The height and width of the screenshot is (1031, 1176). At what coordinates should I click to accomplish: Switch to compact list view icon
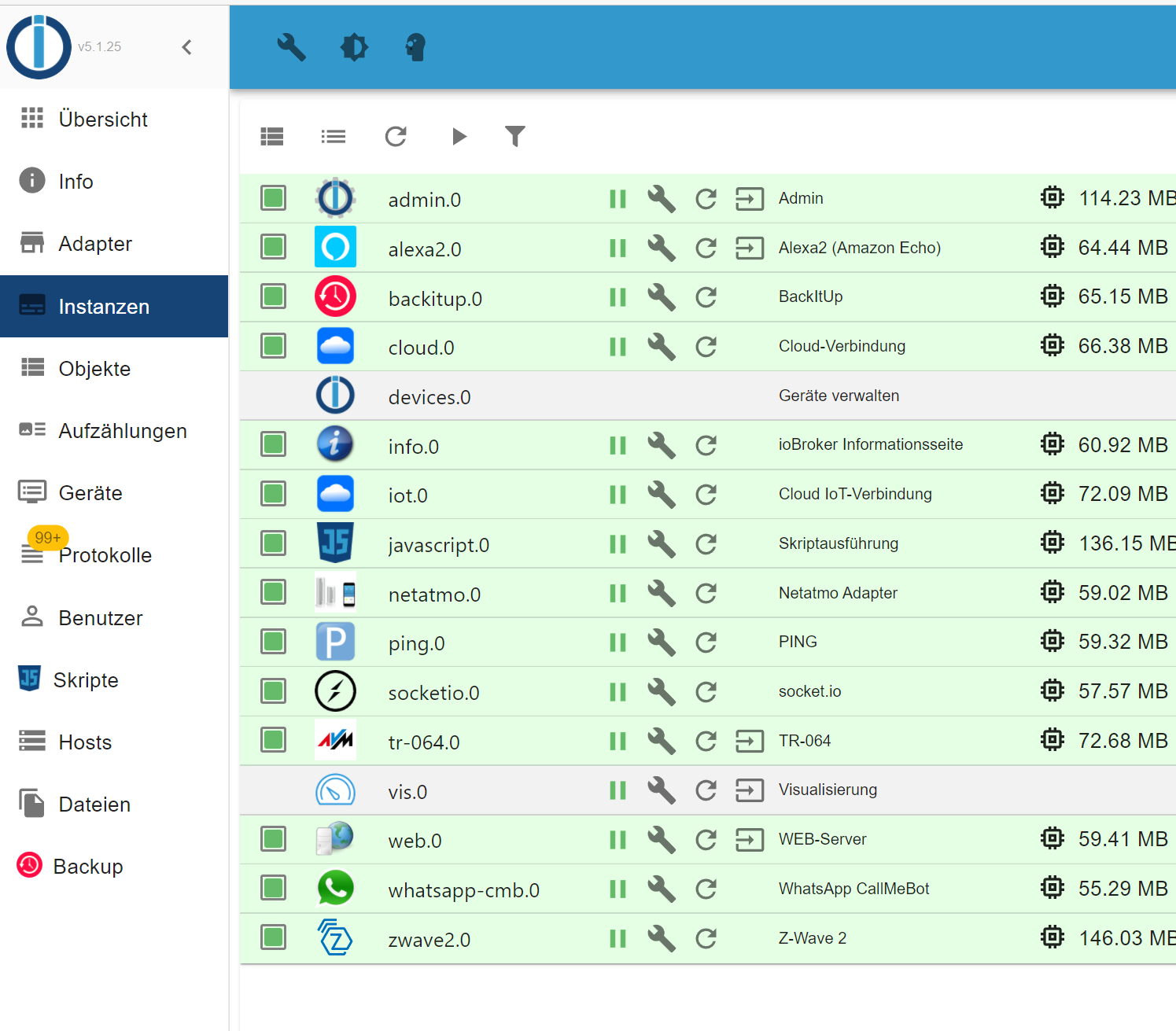pos(334,137)
